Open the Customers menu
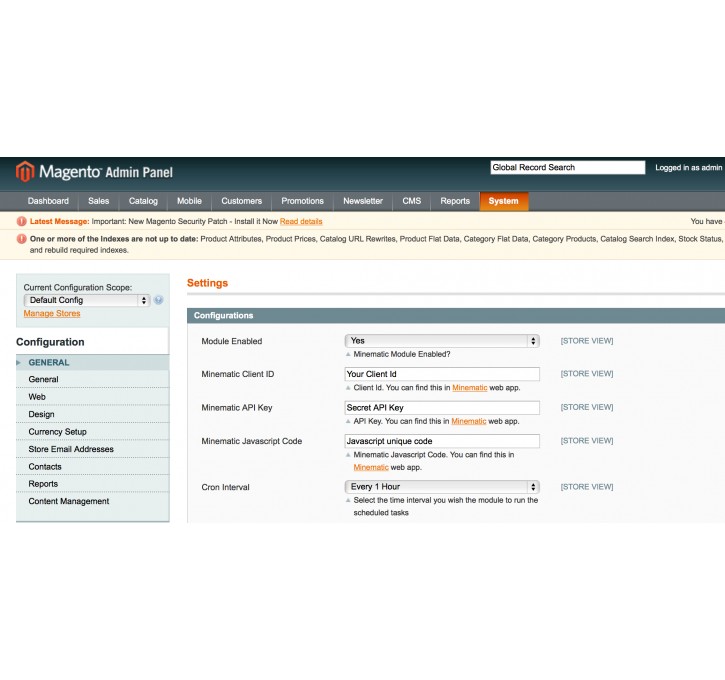Screen dimensions: 725x680 [x=241, y=201]
